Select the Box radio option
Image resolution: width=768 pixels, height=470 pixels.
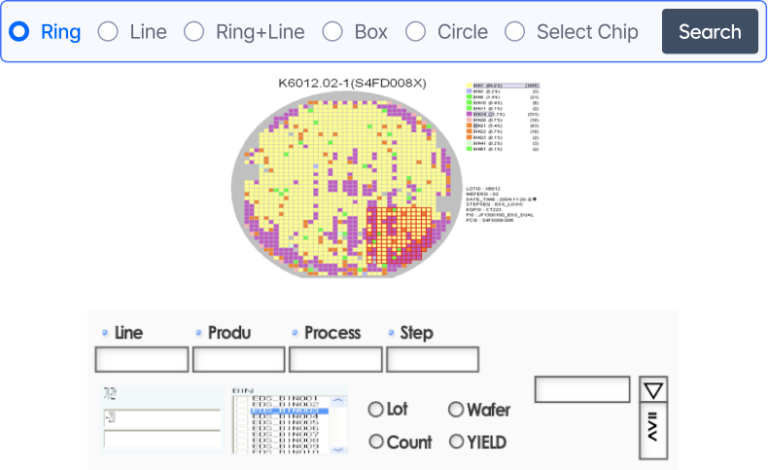pos(332,32)
